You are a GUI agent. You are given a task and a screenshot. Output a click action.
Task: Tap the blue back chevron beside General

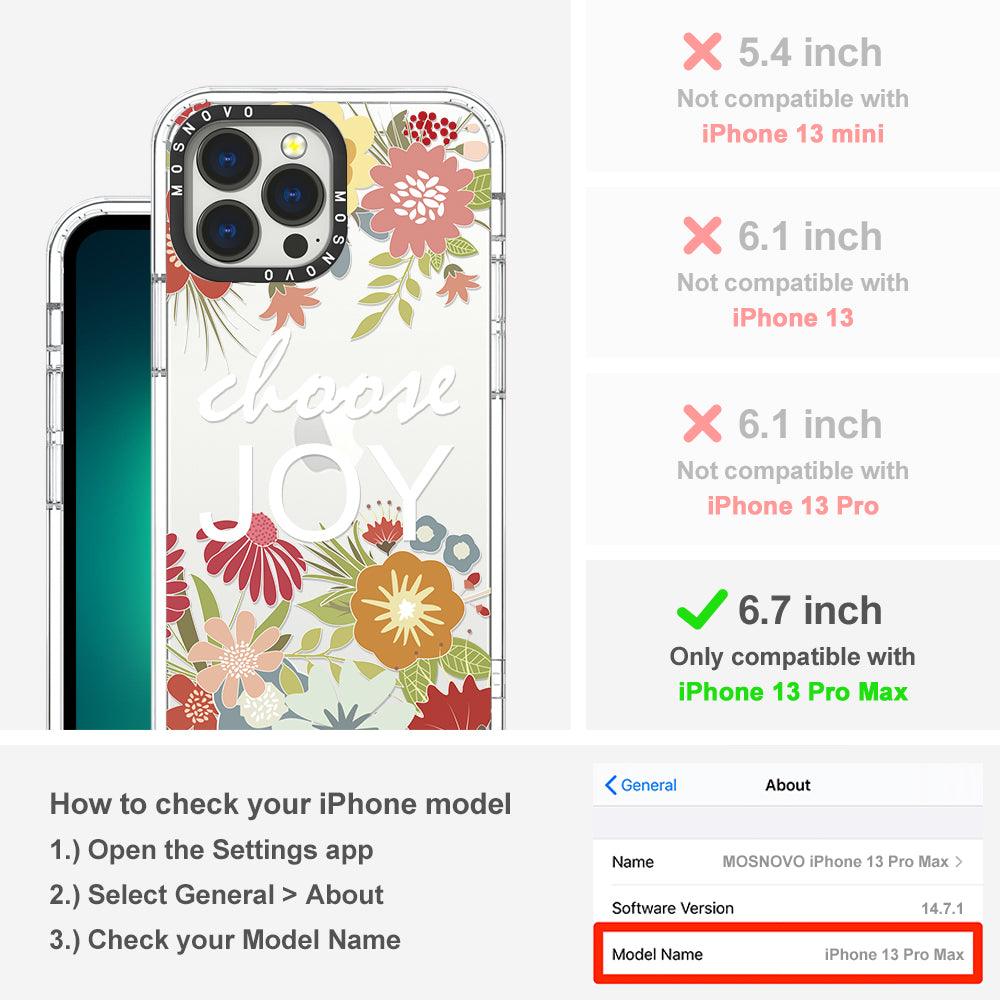(x=610, y=785)
